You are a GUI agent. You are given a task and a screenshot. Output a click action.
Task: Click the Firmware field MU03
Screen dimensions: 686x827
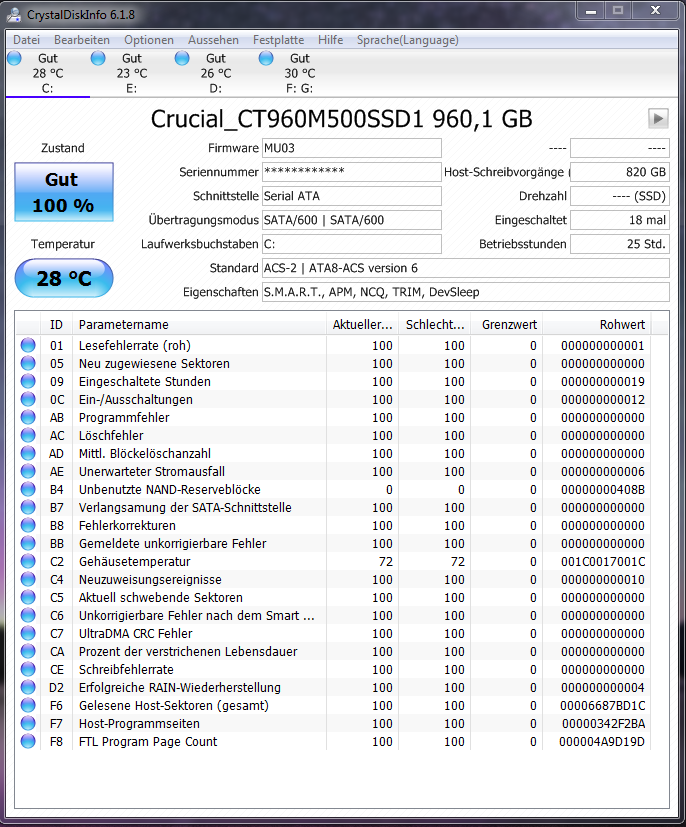[352, 148]
